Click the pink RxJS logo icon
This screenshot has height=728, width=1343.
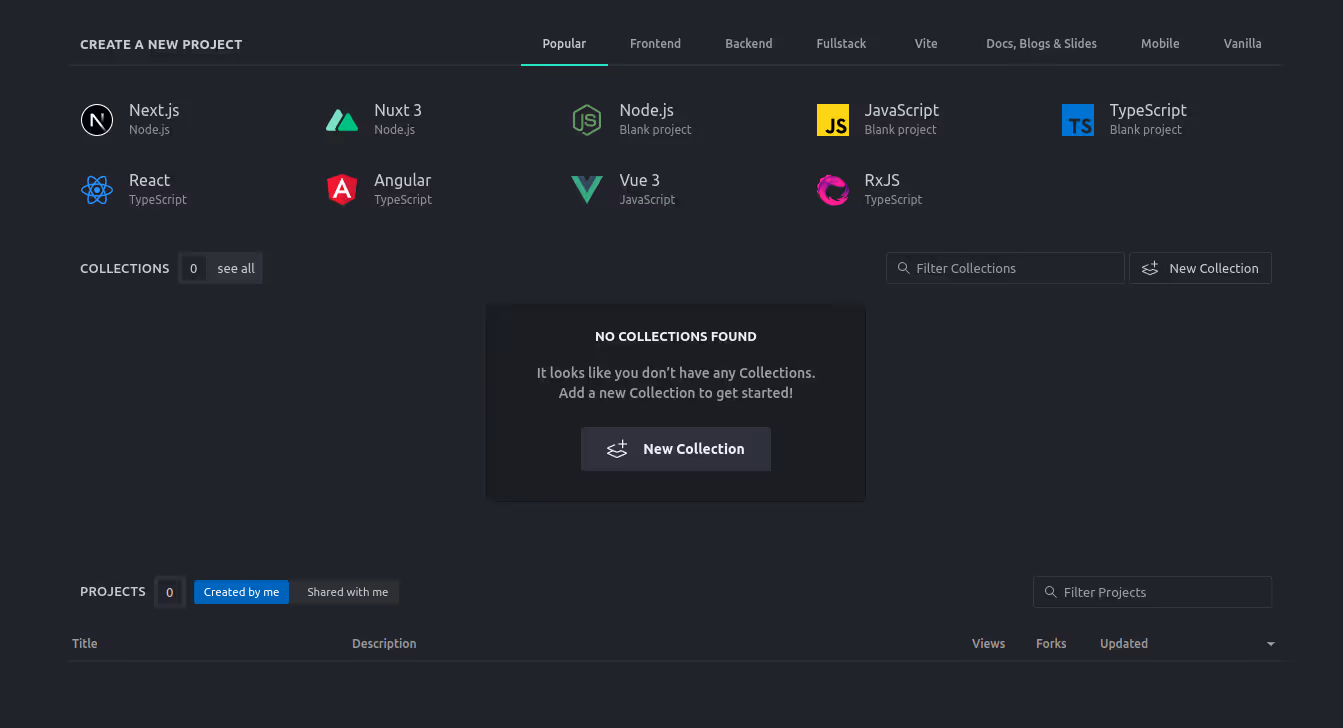pyautogui.click(x=833, y=190)
